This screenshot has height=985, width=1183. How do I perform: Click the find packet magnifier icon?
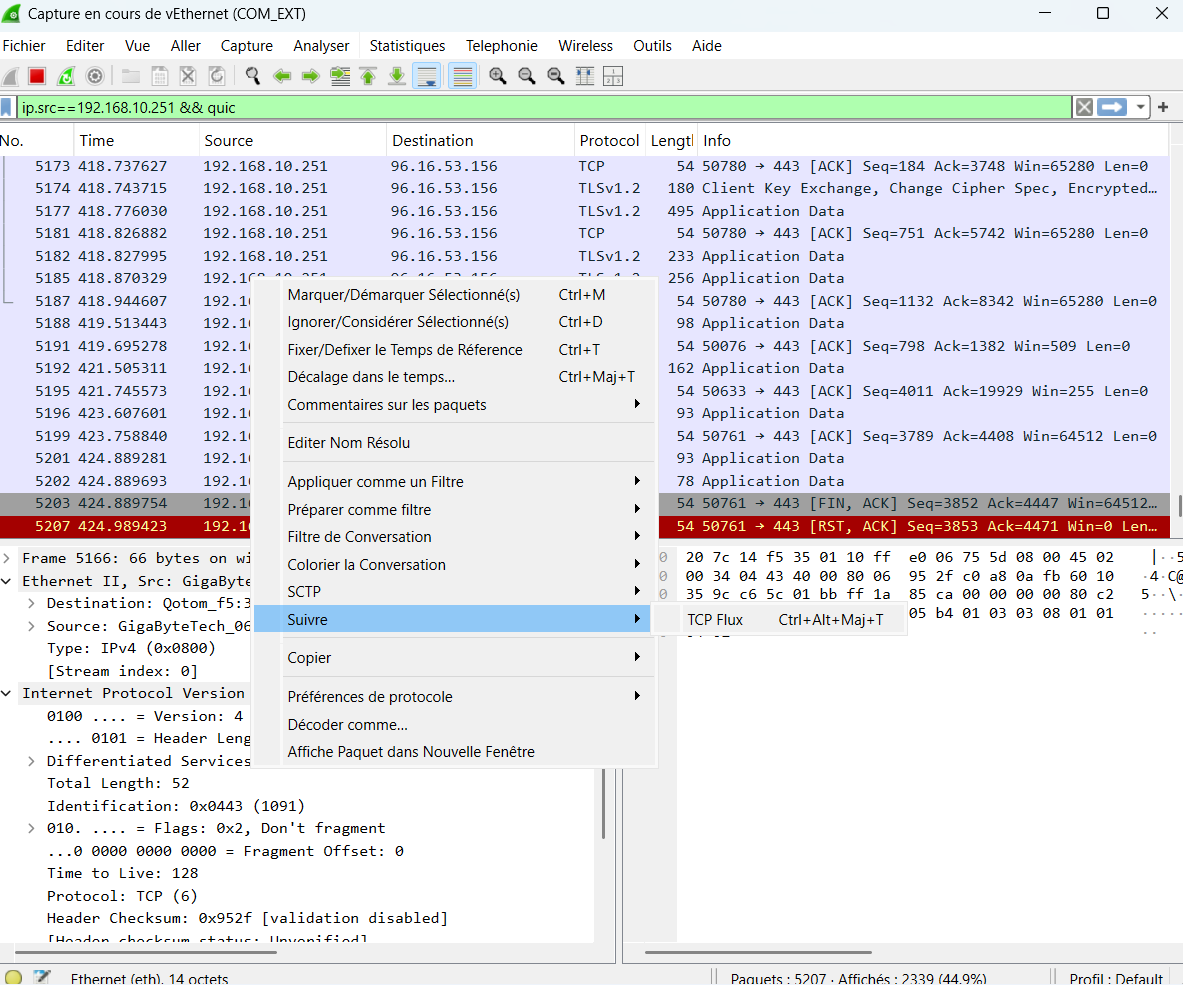(253, 76)
